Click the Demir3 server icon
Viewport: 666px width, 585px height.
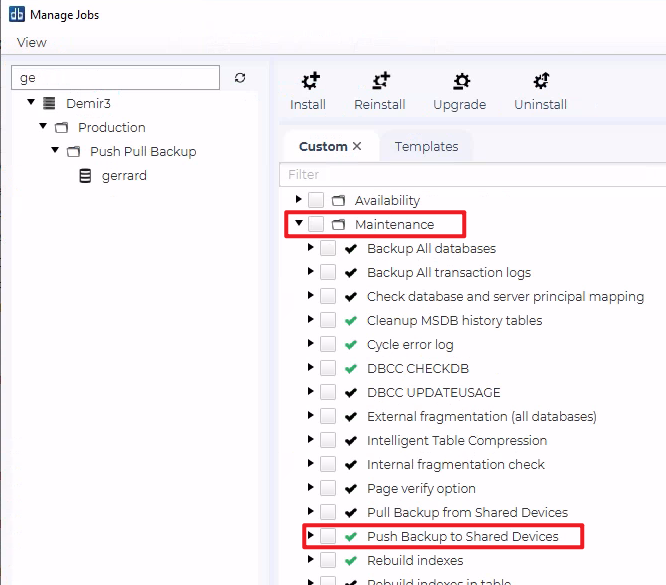click(49, 103)
